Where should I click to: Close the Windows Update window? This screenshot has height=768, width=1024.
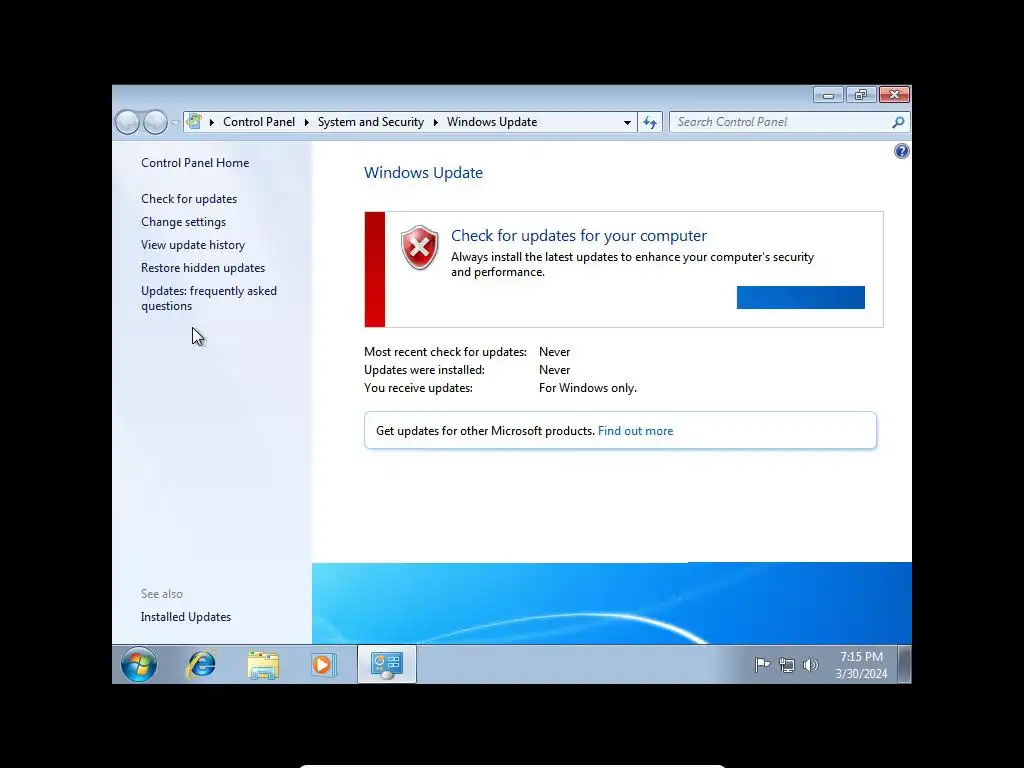894,95
